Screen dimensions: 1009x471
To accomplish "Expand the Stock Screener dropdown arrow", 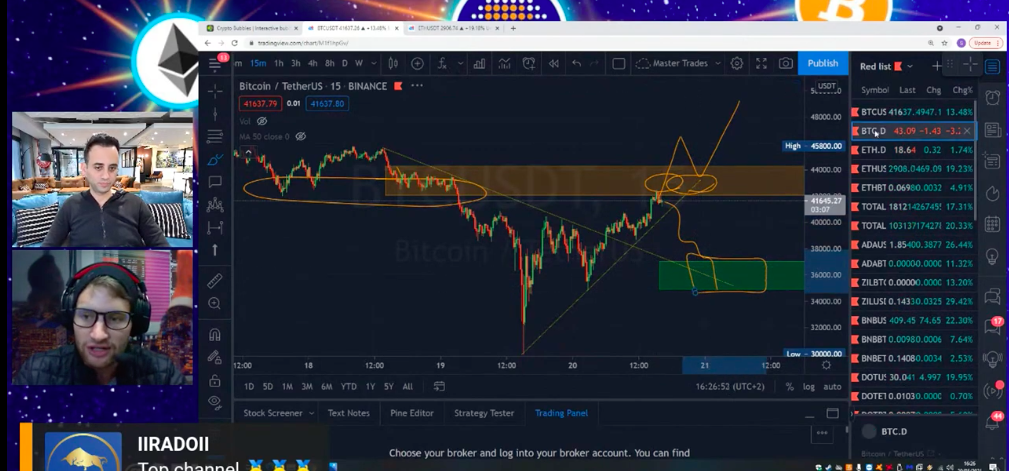I will (311, 413).
